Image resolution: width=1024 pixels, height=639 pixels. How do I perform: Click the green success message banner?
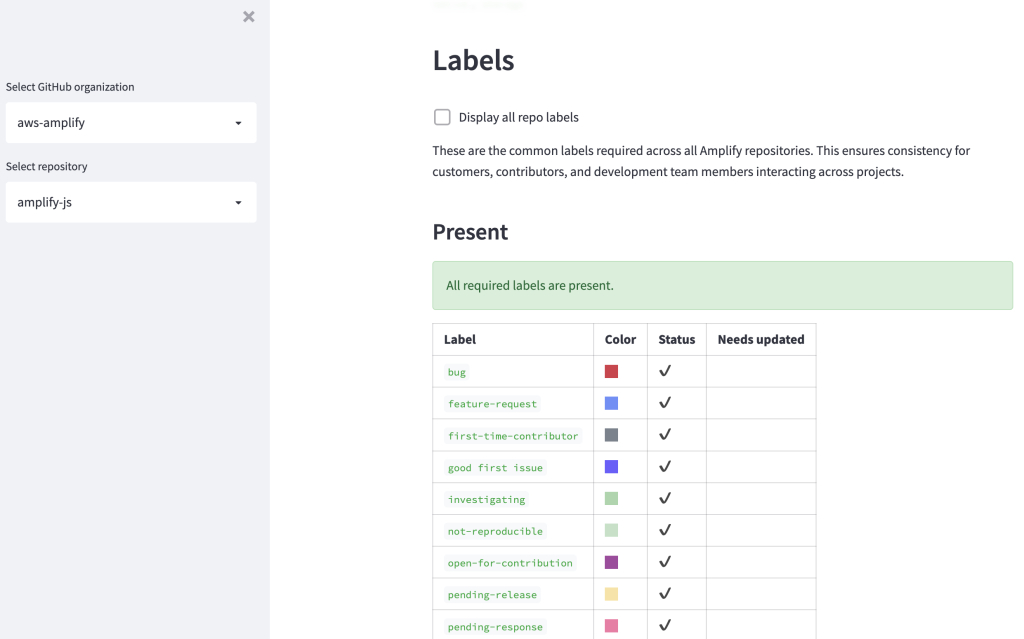(x=722, y=285)
